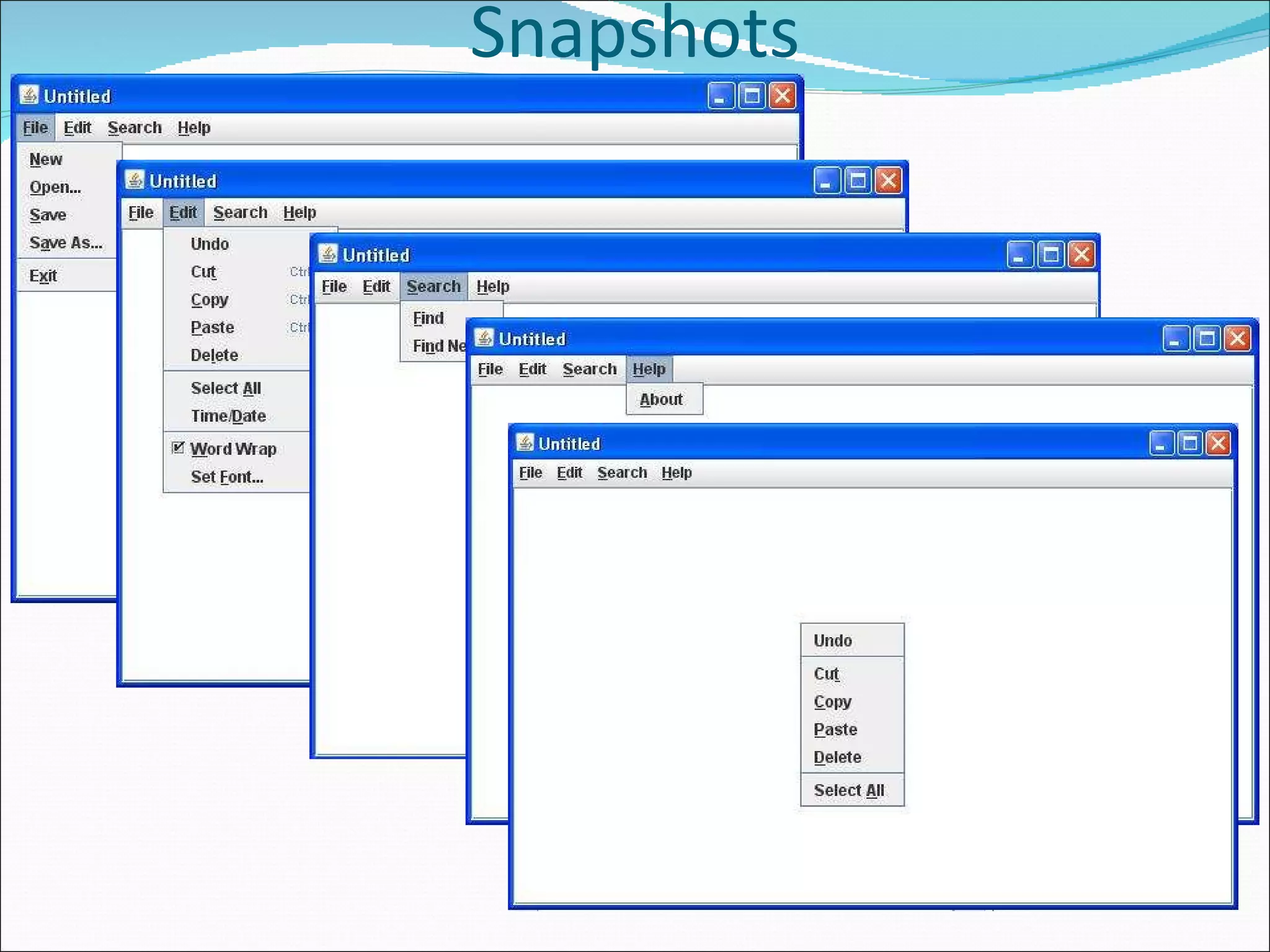Choose Cut from the Edit dropdown menu

click(238, 272)
